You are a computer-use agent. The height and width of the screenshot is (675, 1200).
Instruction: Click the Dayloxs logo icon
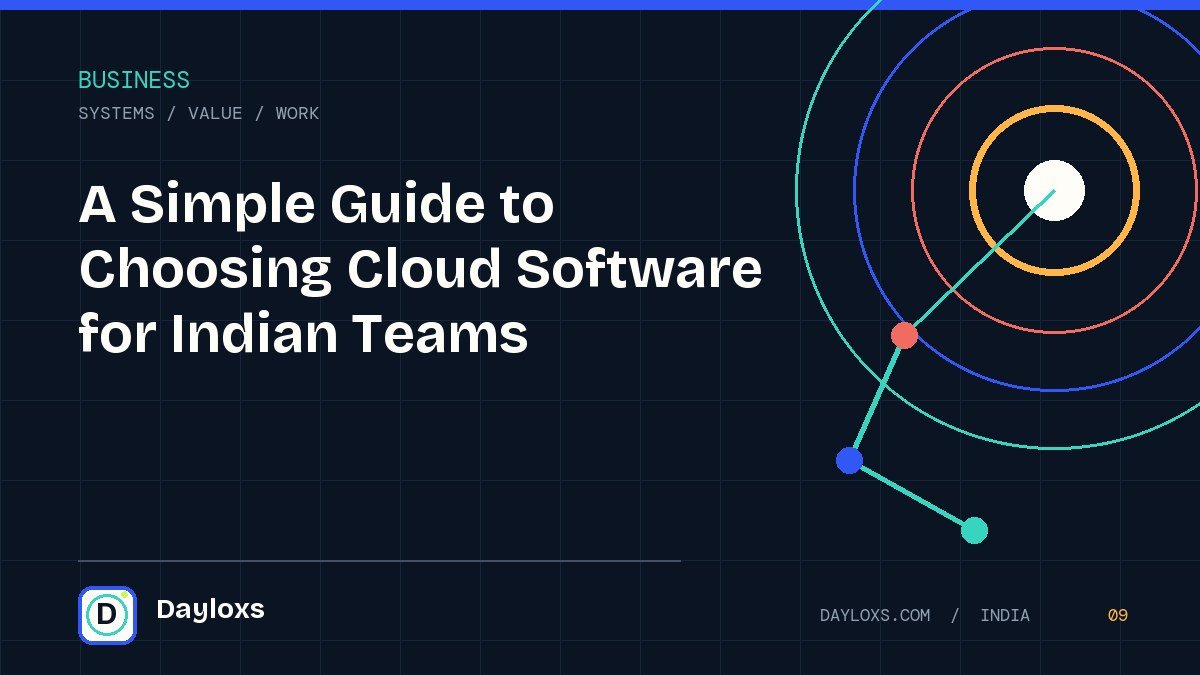click(x=107, y=614)
